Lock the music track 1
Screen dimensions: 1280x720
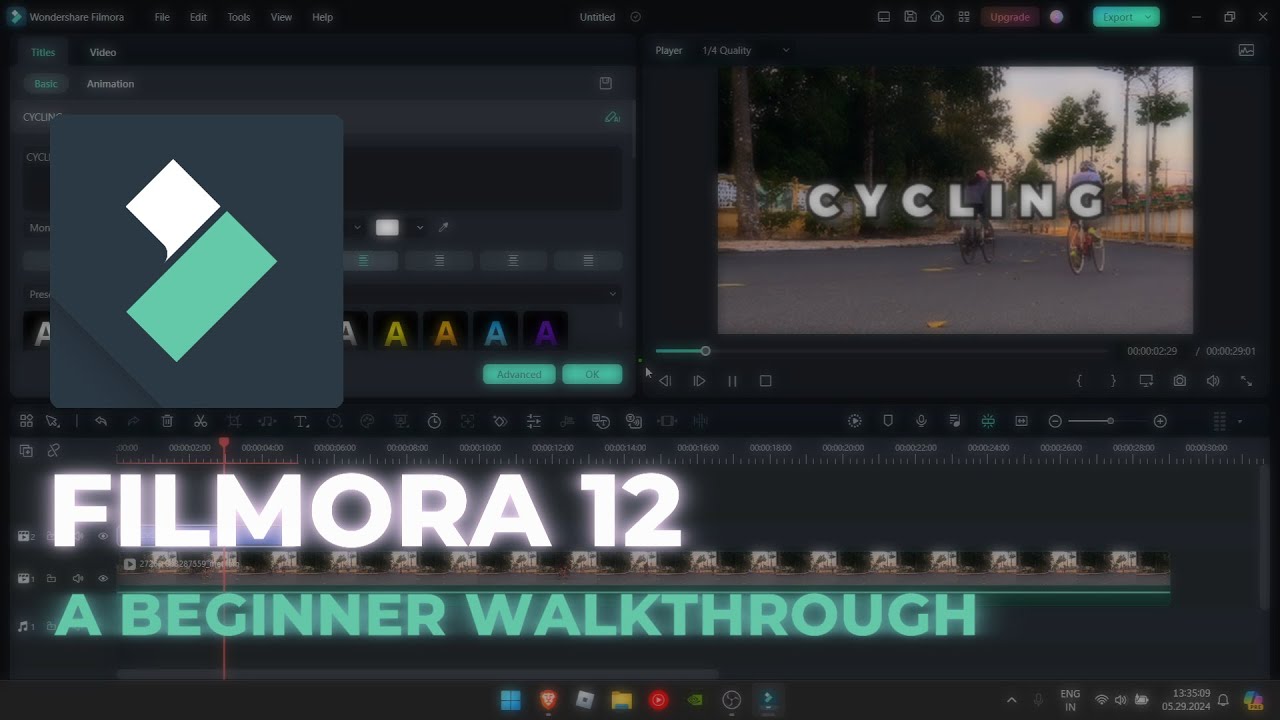pos(51,626)
